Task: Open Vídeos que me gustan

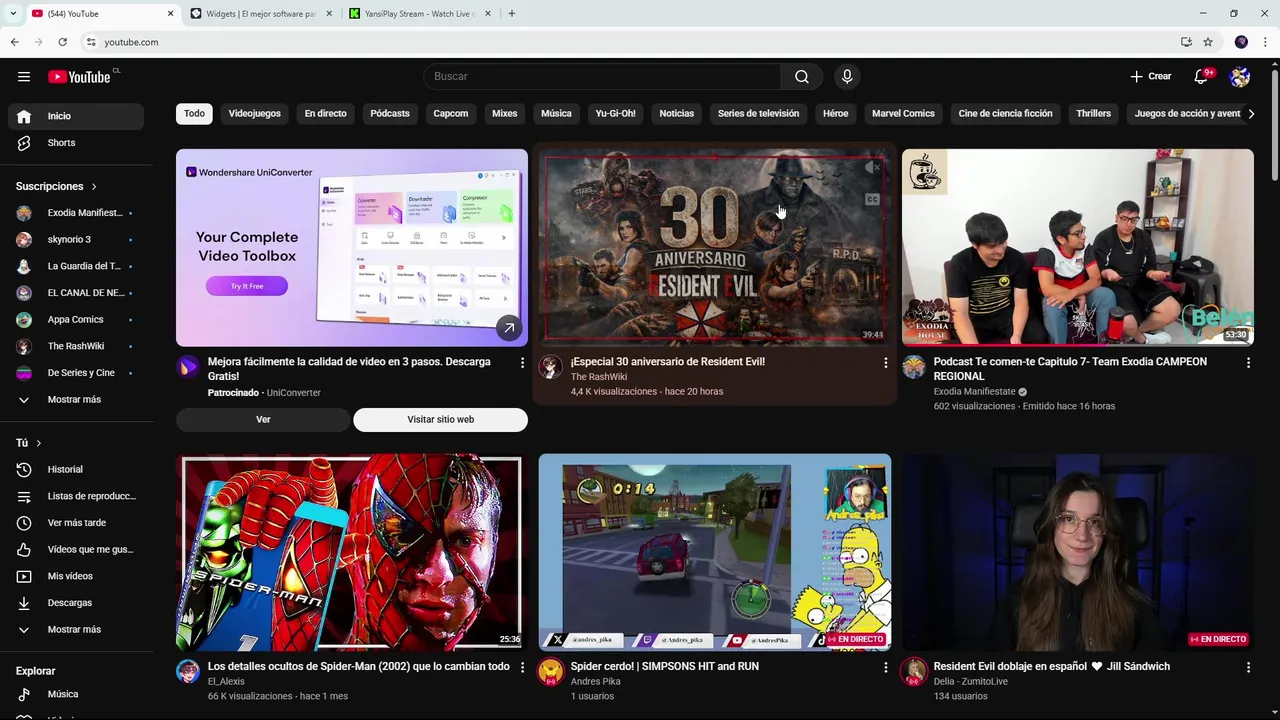Action: [76, 550]
